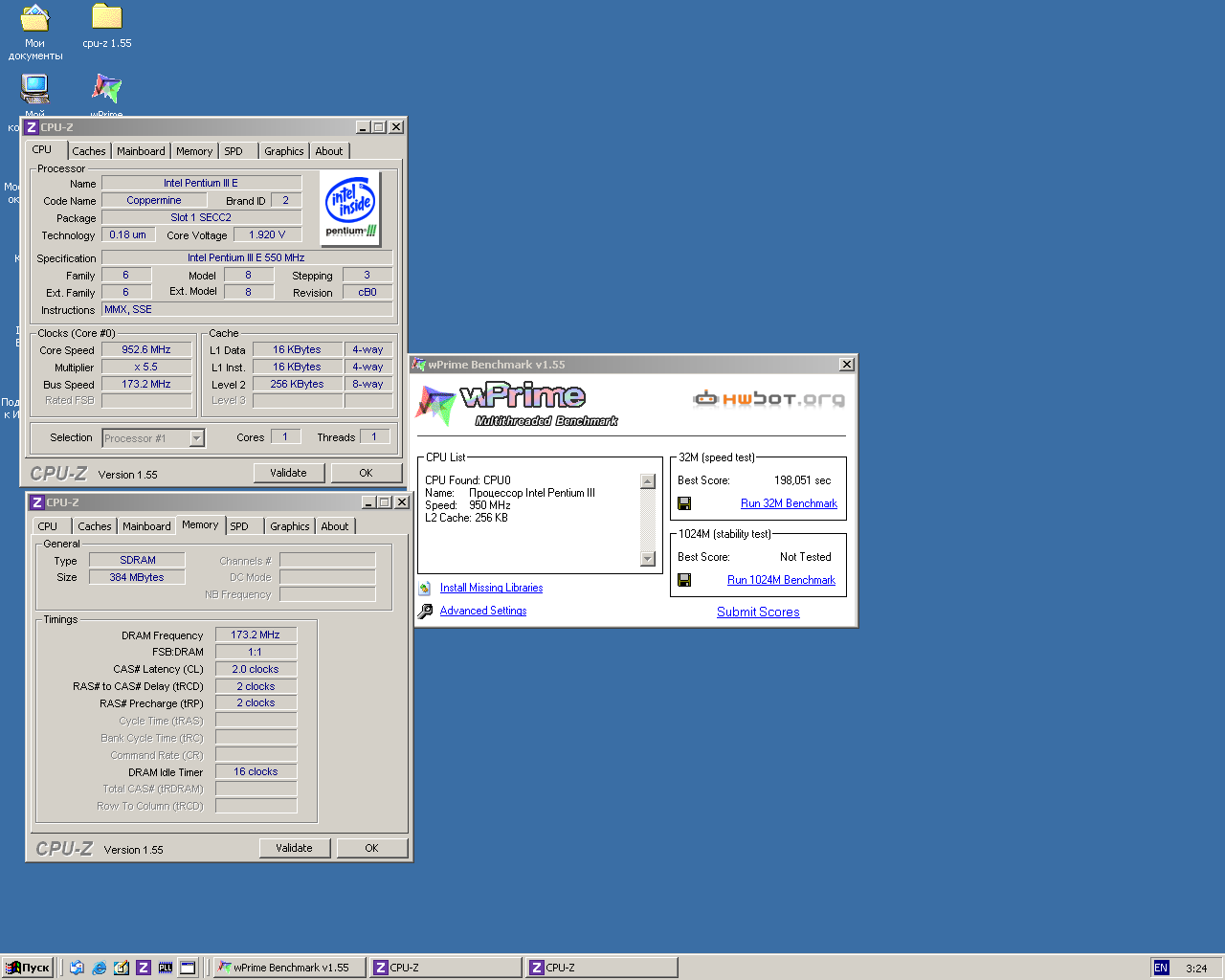
Task: Switch to CPU tab in lower CPU-Z window
Action: click(x=48, y=526)
